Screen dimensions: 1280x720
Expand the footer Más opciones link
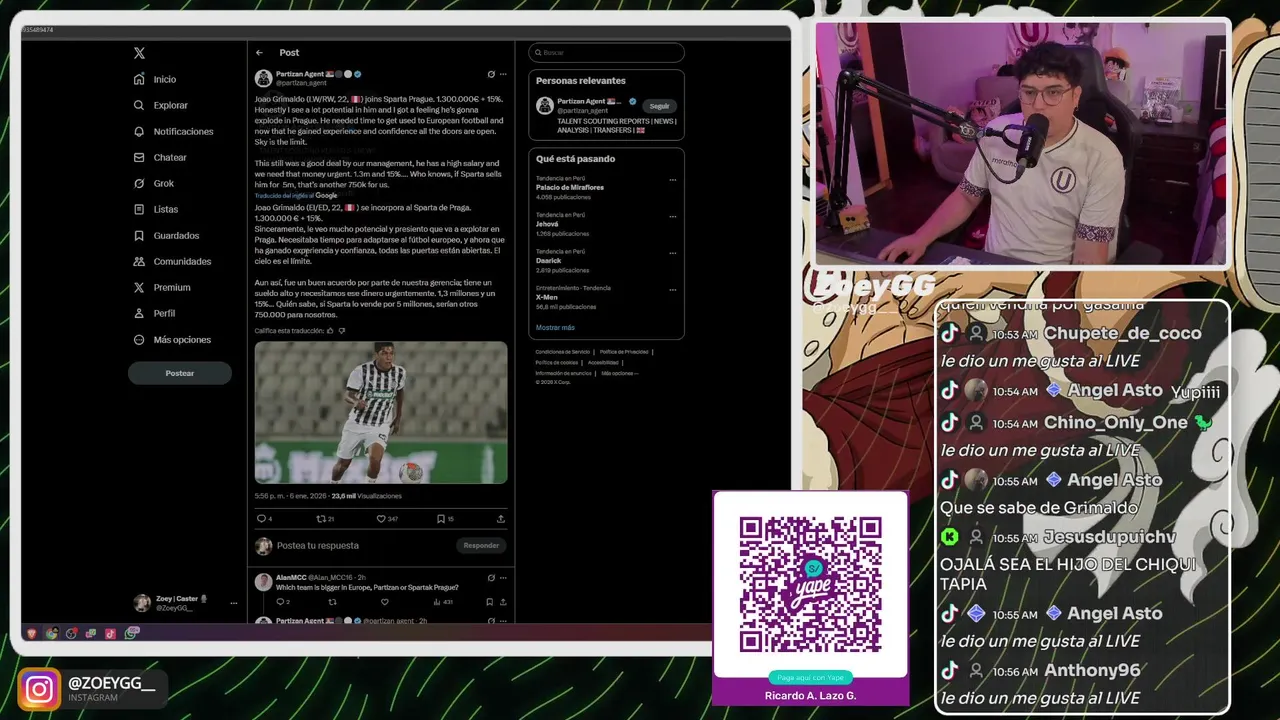[619, 372]
